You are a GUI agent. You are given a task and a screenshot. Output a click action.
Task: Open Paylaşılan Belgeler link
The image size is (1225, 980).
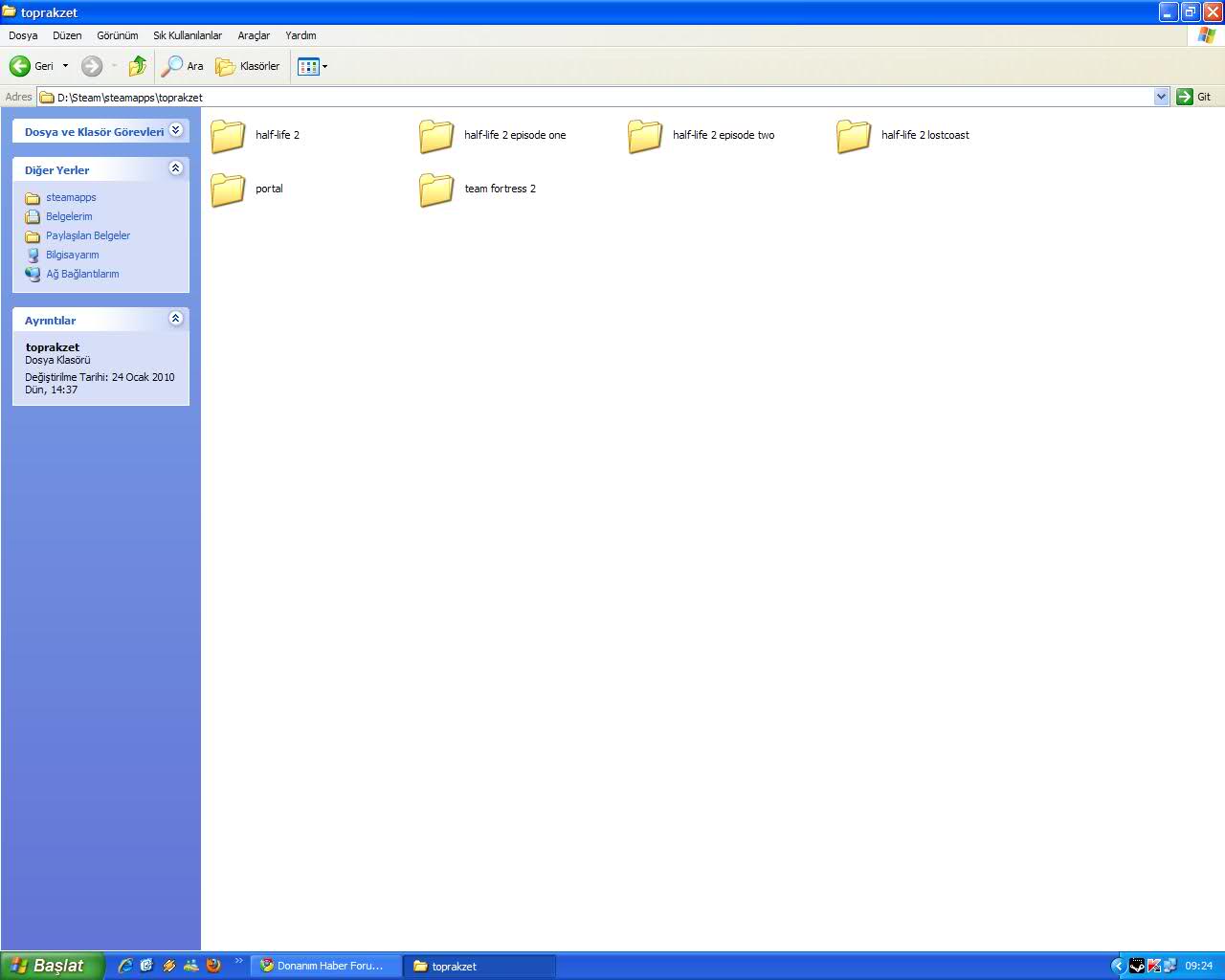click(x=88, y=235)
